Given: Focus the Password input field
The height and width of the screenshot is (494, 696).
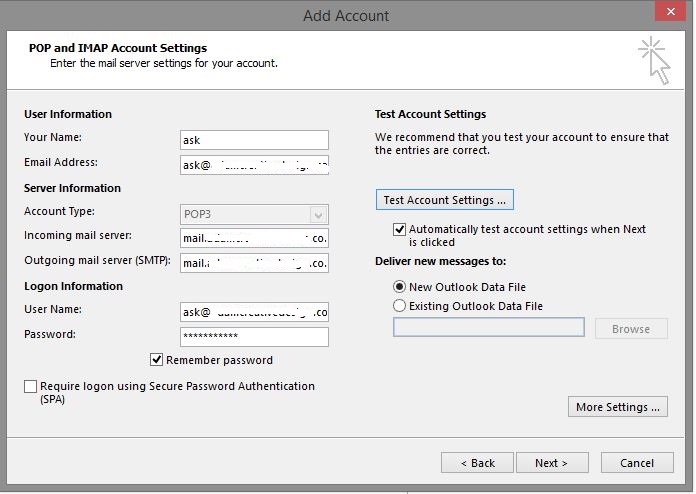Looking at the screenshot, I should click(x=254, y=336).
